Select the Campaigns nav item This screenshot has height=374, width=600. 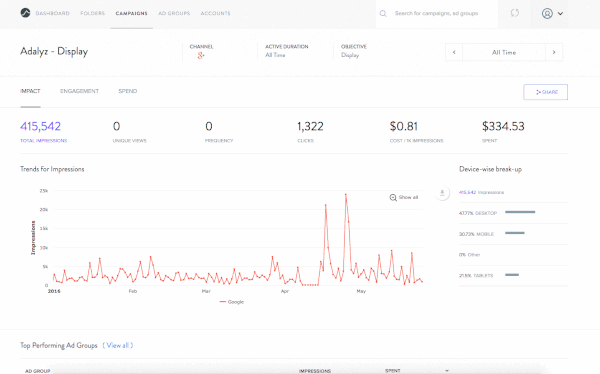pyautogui.click(x=132, y=13)
